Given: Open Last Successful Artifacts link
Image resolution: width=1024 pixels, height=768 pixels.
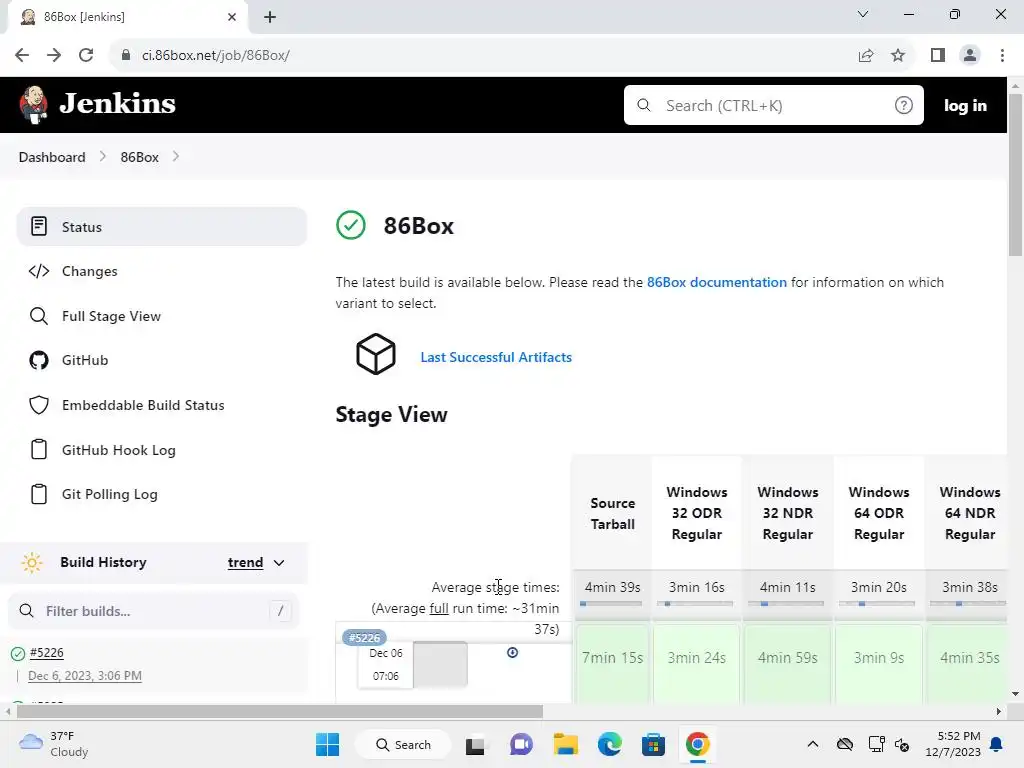Looking at the screenshot, I should click(496, 357).
